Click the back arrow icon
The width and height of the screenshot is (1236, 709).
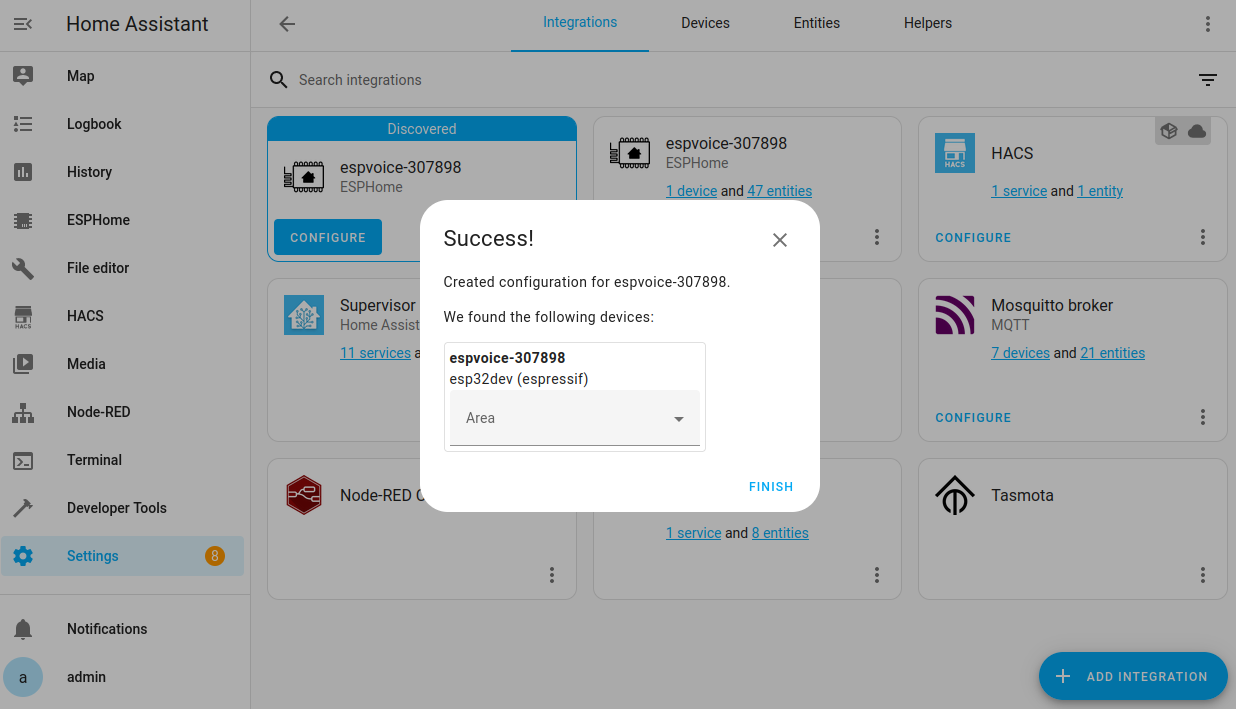coord(287,24)
